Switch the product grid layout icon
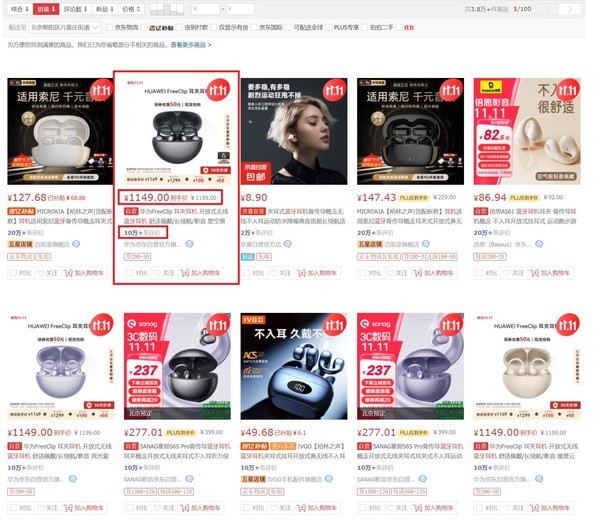 pyautogui.click(x=167, y=9)
